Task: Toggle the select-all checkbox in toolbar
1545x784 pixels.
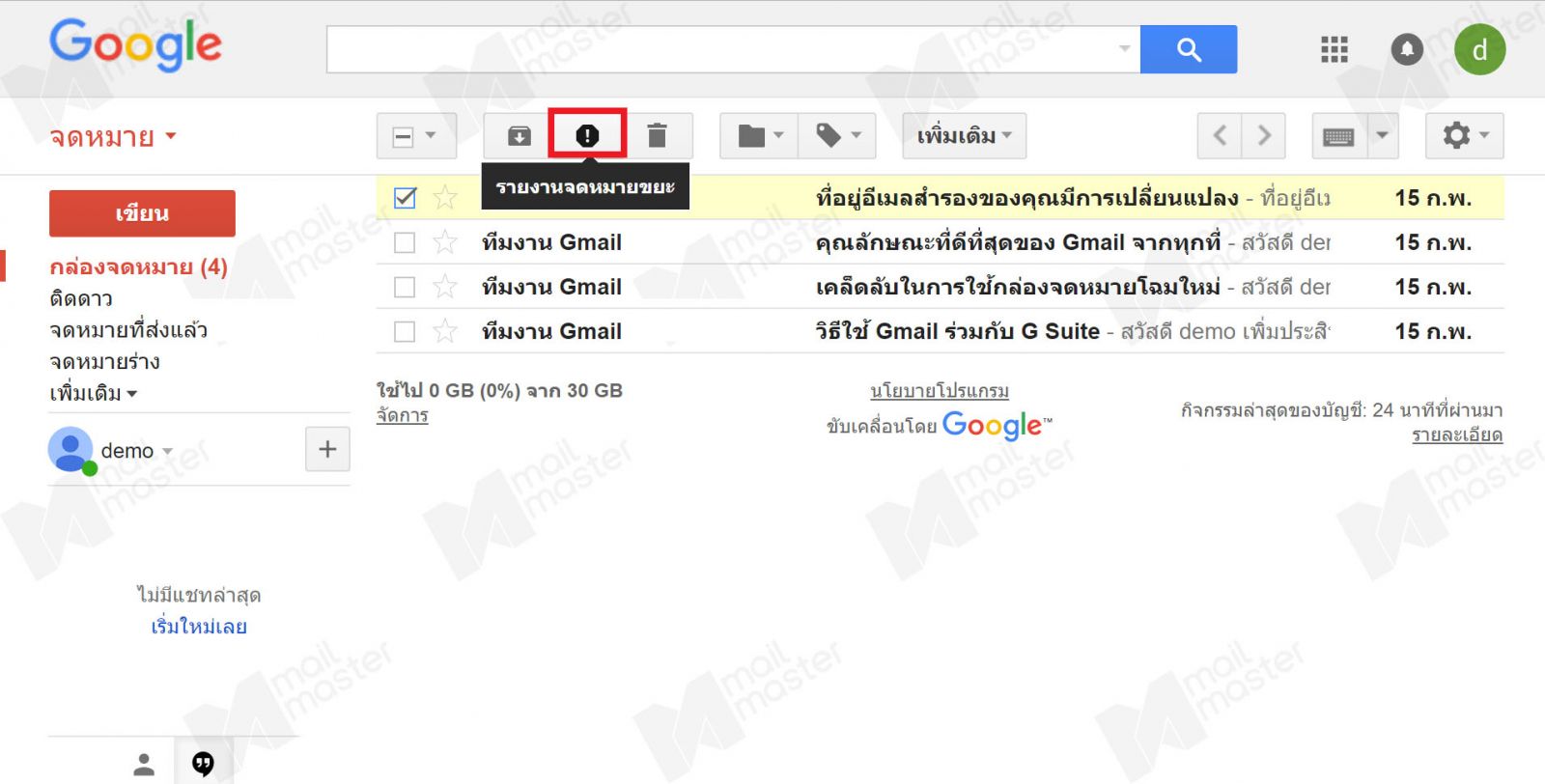Action: 404,136
